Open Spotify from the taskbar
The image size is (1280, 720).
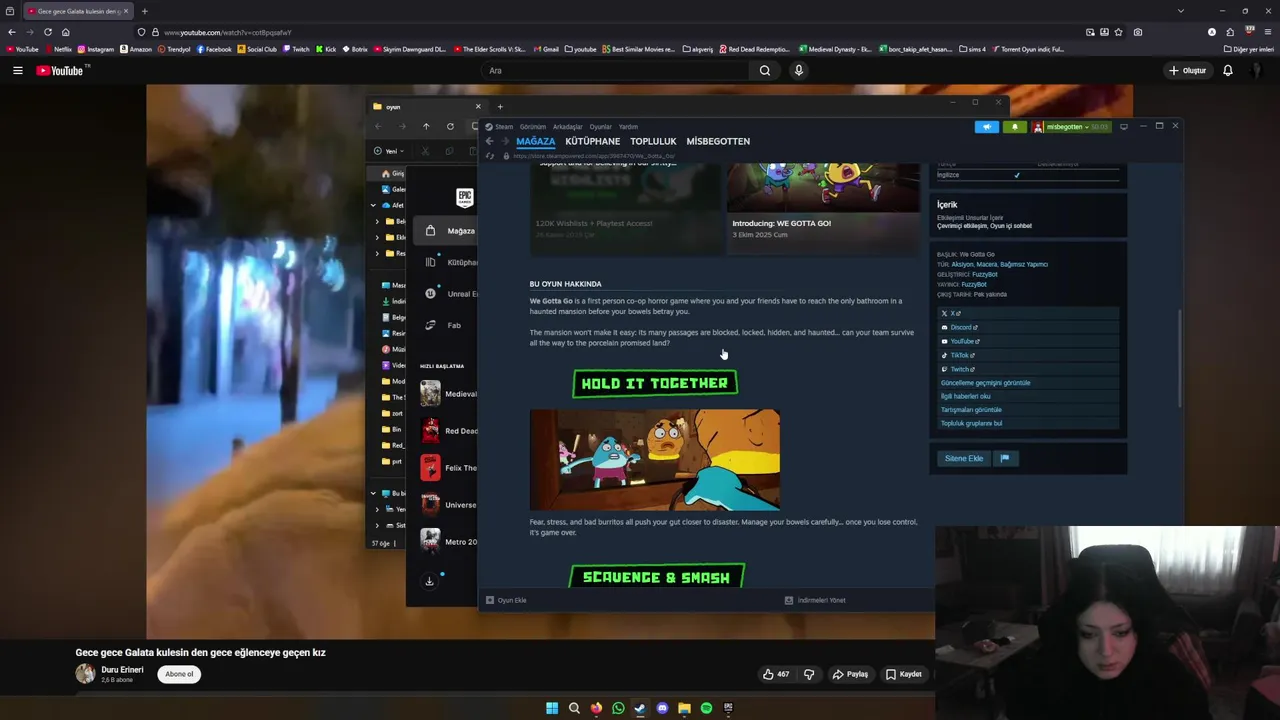tap(706, 708)
